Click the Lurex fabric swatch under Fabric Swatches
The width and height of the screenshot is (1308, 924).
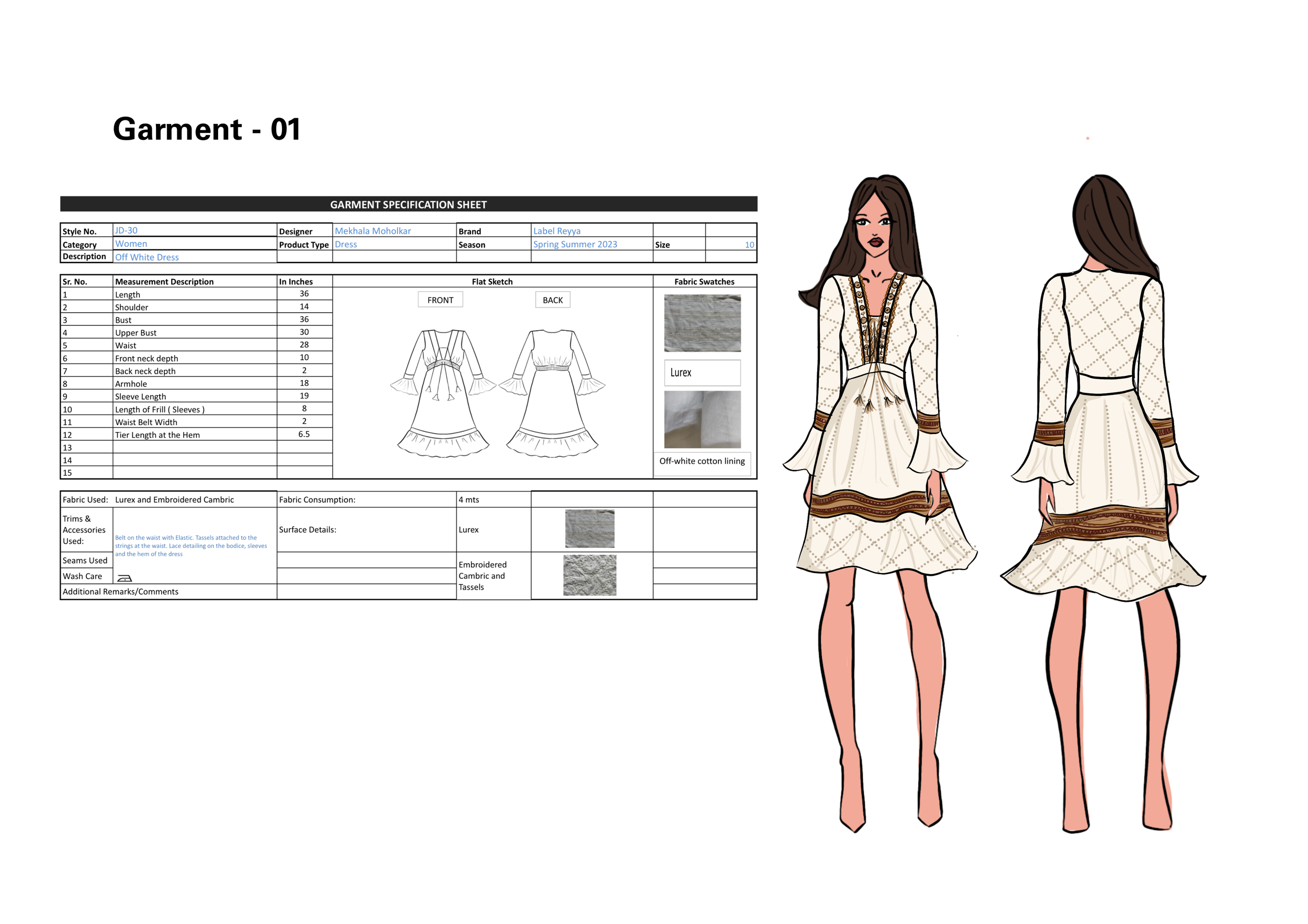(x=702, y=323)
